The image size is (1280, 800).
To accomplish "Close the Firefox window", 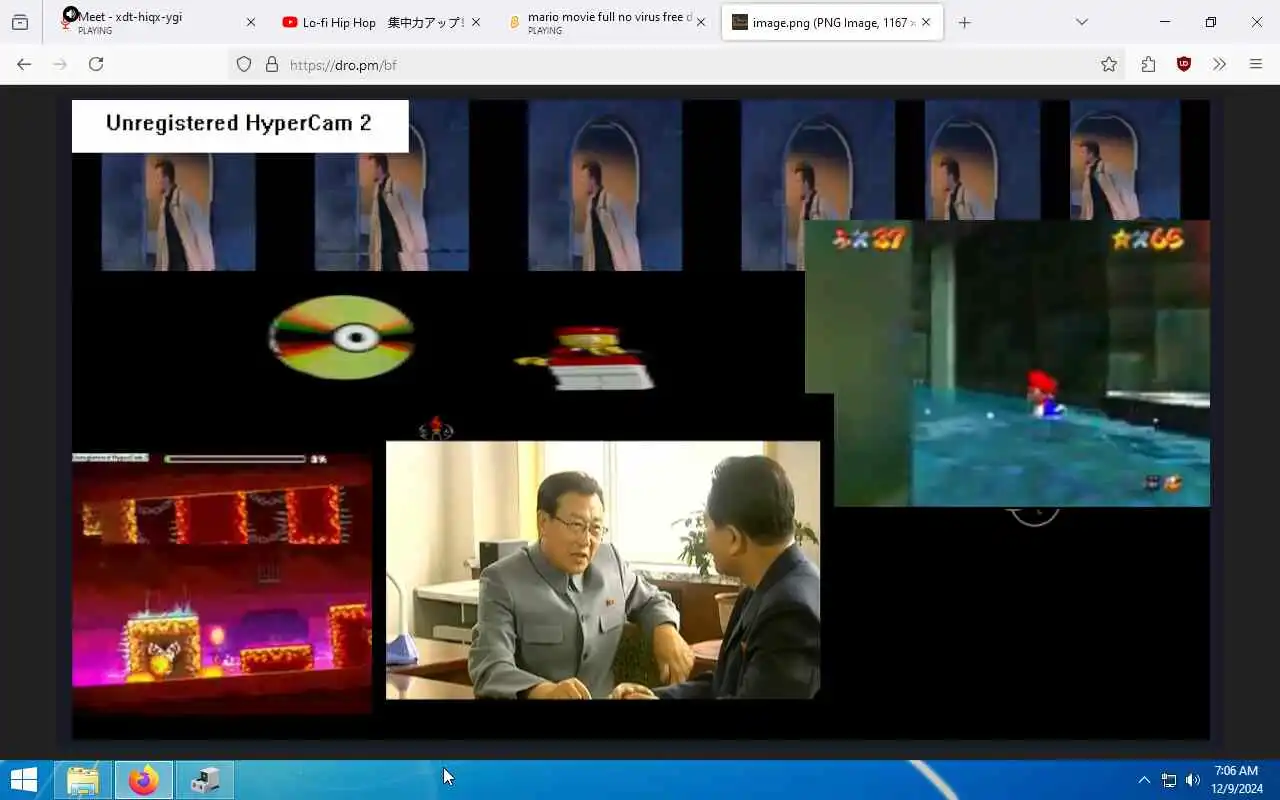I will click(x=1257, y=22).
